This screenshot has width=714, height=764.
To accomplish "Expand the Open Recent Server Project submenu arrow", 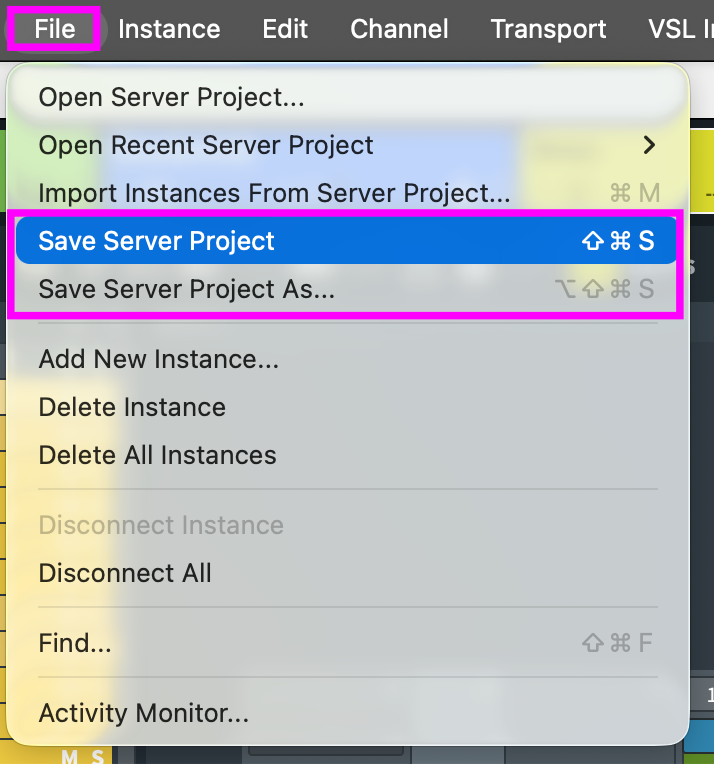I will pos(650,145).
